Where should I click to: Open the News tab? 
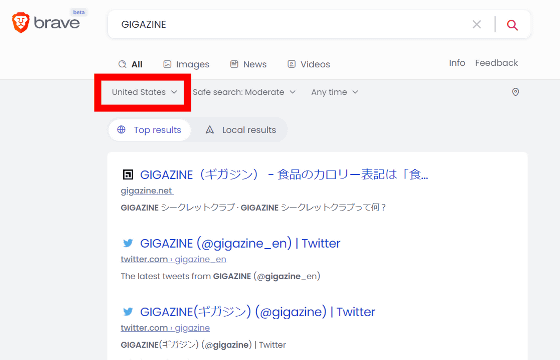point(248,64)
